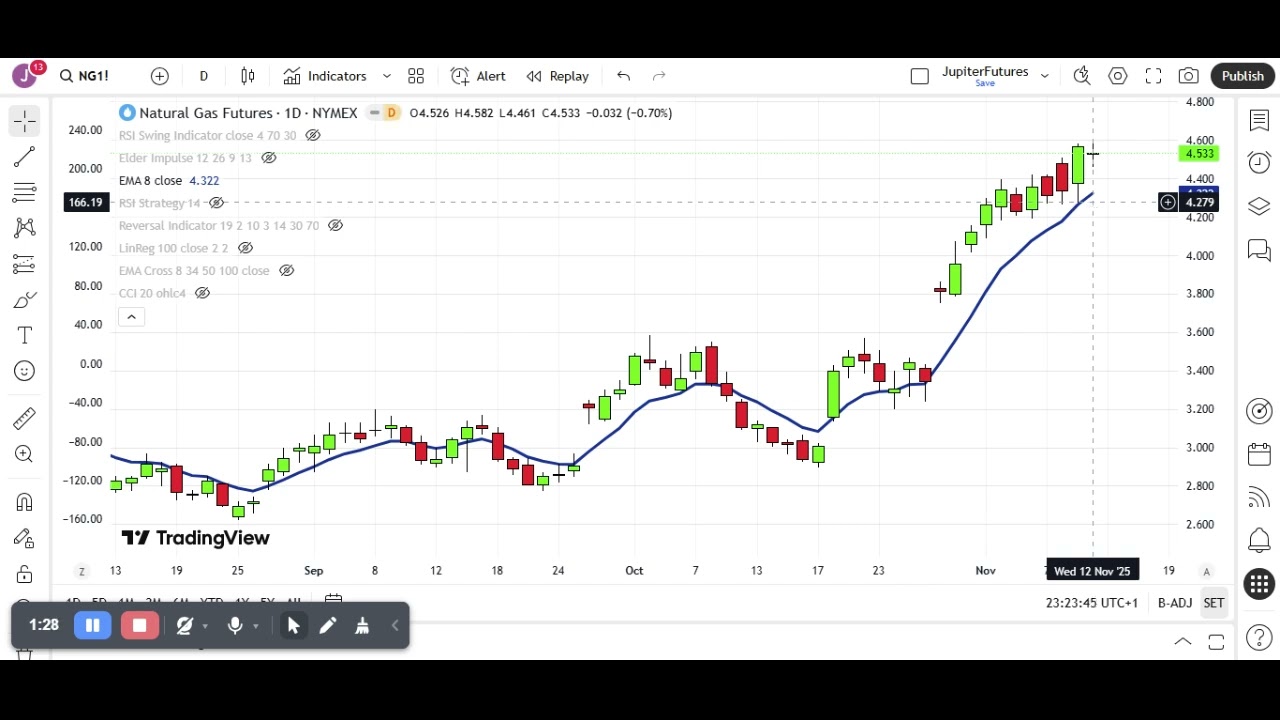Show the RSI Strategy indicator
The width and height of the screenshot is (1280, 720).
pyautogui.click(x=216, y=203)
